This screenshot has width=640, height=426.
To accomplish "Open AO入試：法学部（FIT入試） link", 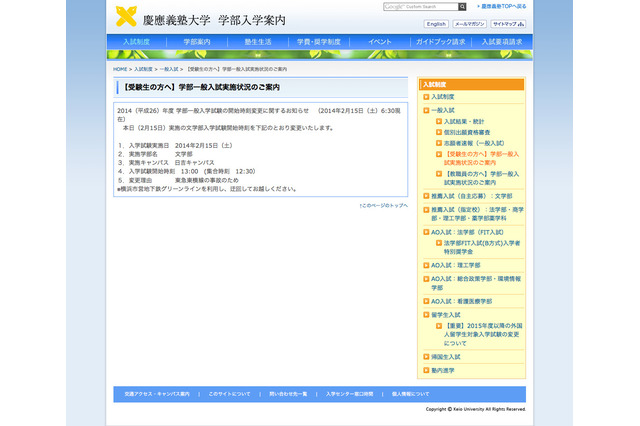I will point(468,232).
